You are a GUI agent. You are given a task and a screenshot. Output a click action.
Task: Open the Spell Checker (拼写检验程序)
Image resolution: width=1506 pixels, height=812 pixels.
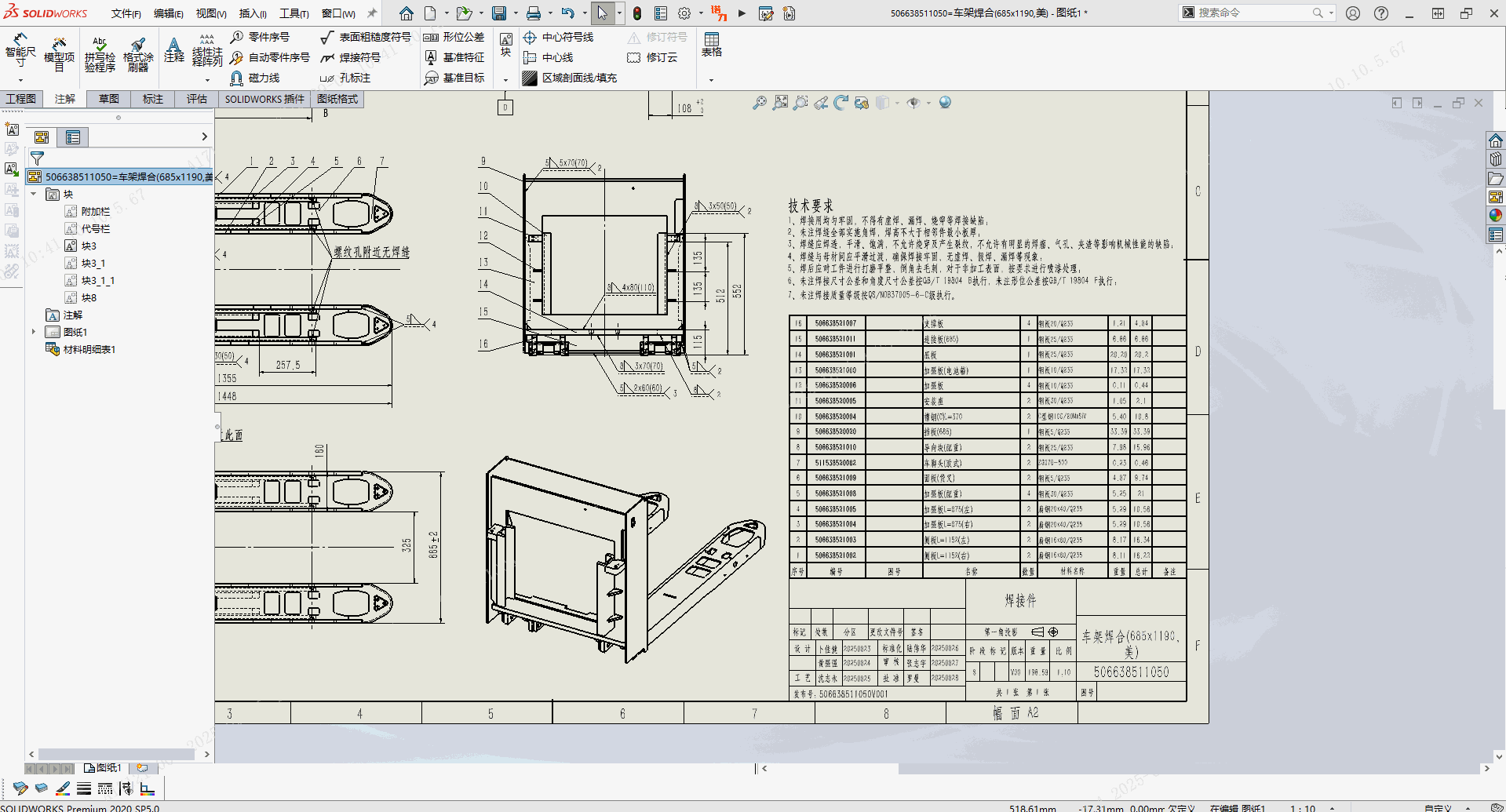pyautogui.click(x=100, y=53)
